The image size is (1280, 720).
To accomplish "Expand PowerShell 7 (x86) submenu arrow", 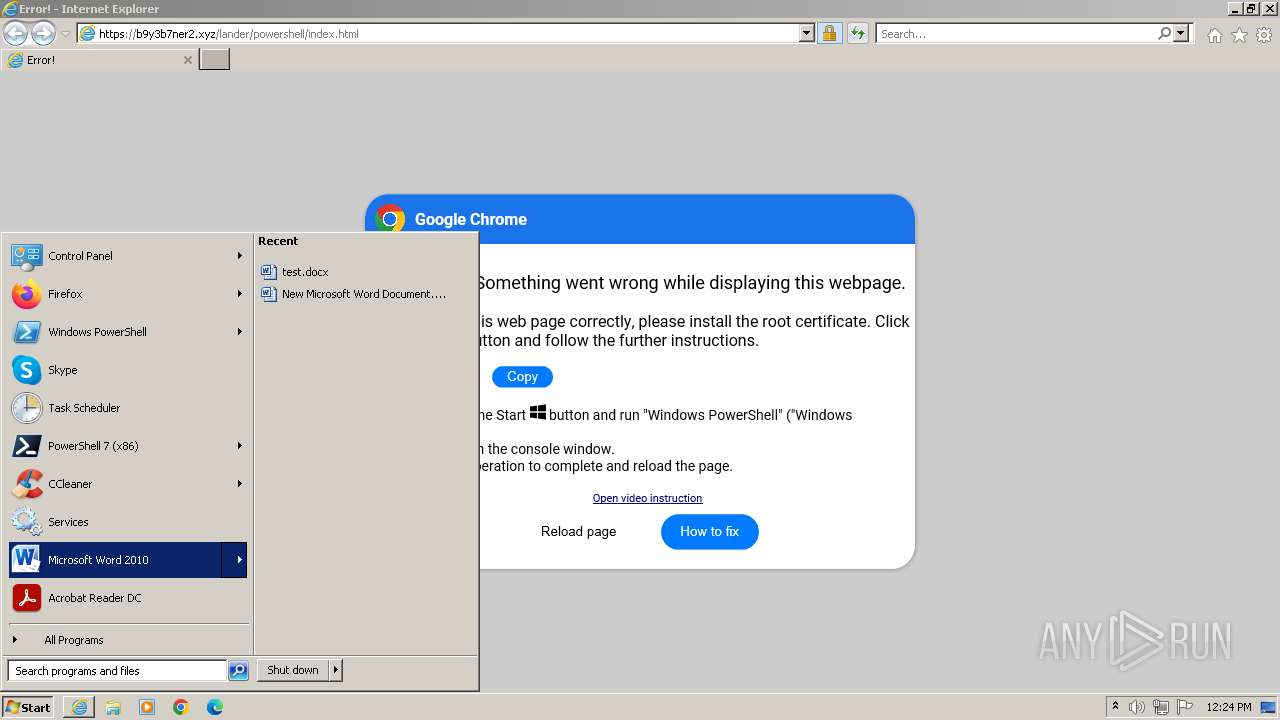I will pyautogui.click(x=239, y=446).
